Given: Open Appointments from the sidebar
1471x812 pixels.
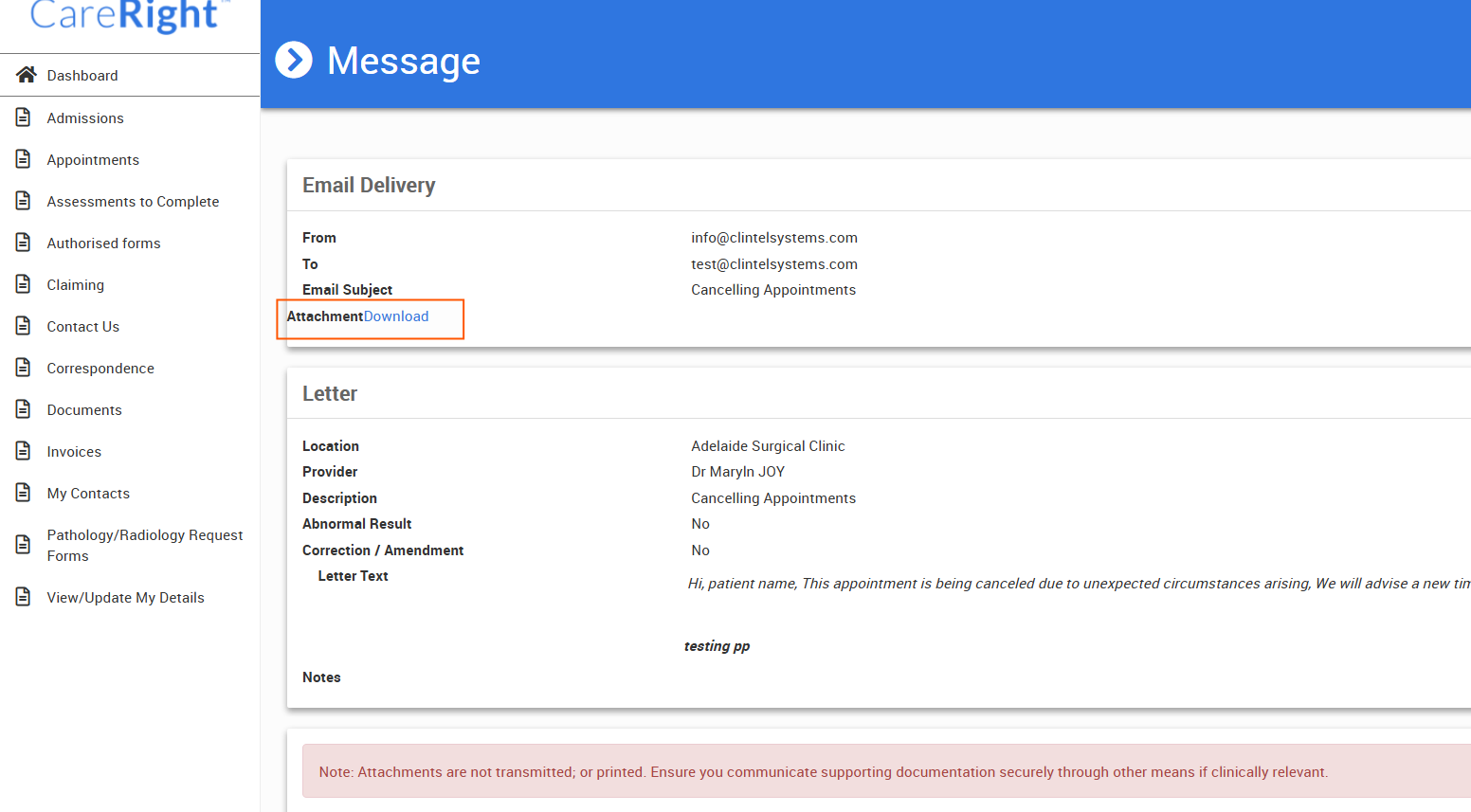Looking at the screenshot, I should [x=93, y=160].
